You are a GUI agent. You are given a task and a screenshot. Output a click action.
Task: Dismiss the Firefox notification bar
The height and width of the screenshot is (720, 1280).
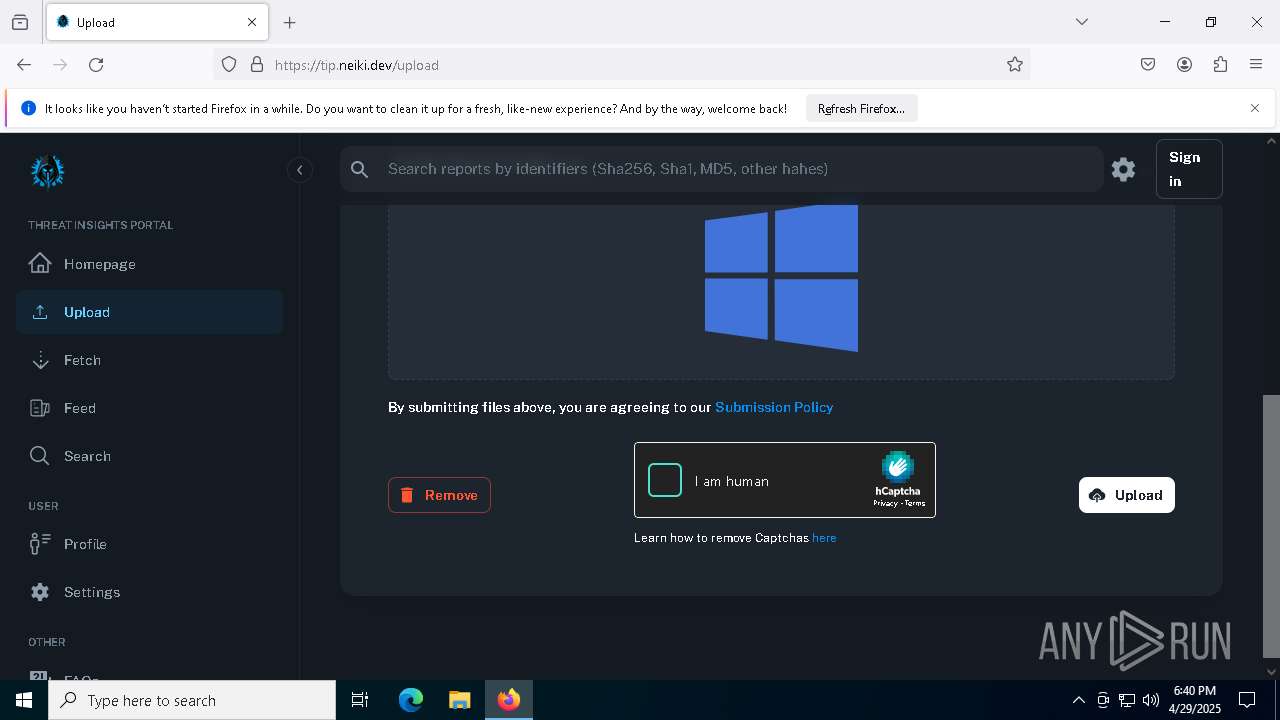(1255, 108)
